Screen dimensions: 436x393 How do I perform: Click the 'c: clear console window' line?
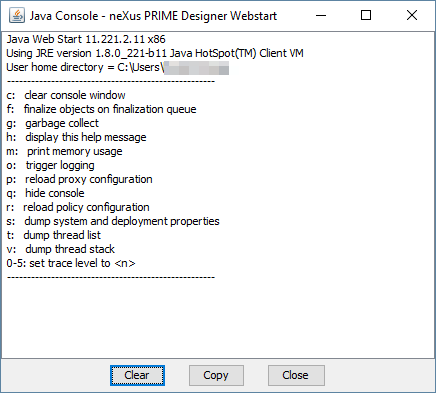point(66,95)
